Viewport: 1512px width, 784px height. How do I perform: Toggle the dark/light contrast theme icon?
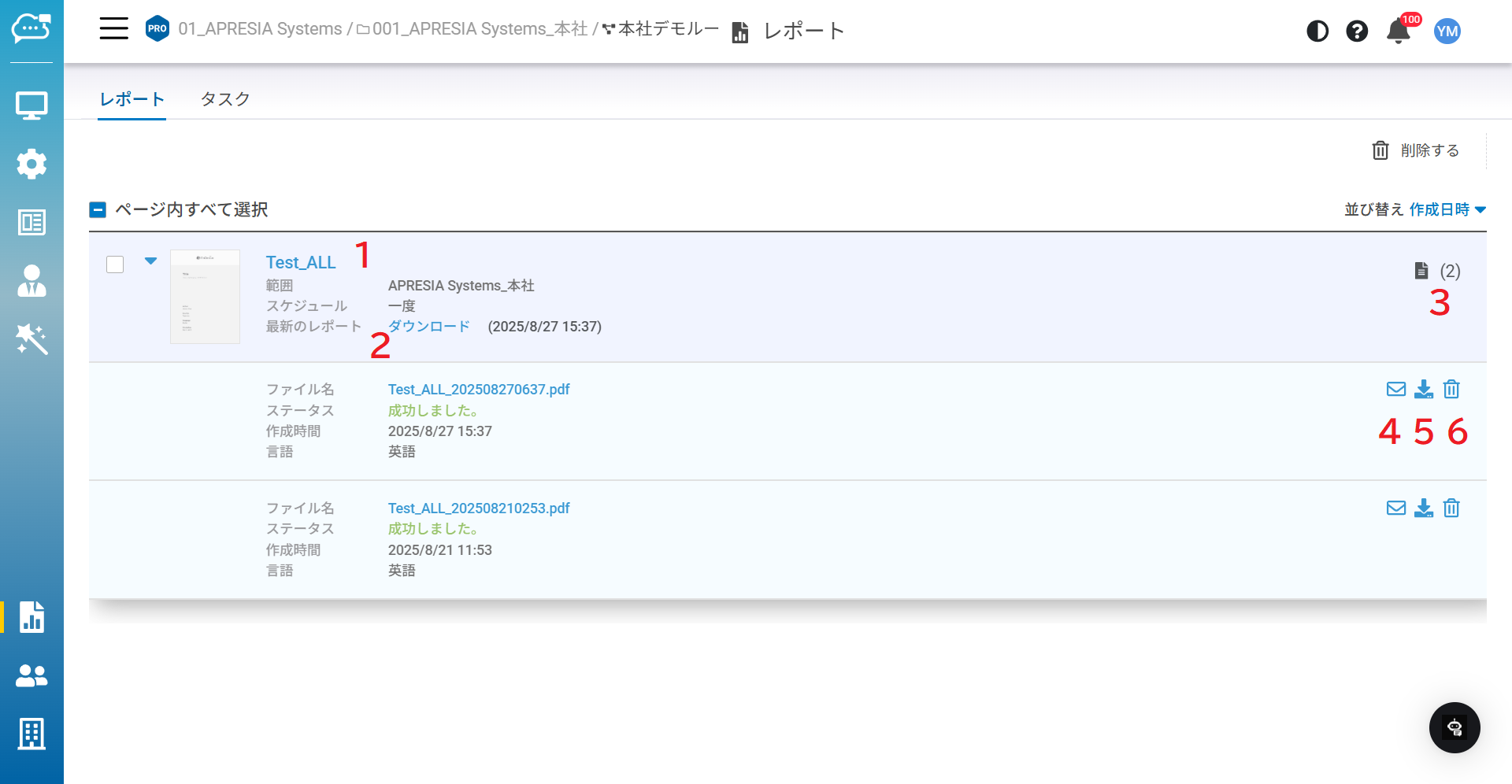pos(1317,31)
